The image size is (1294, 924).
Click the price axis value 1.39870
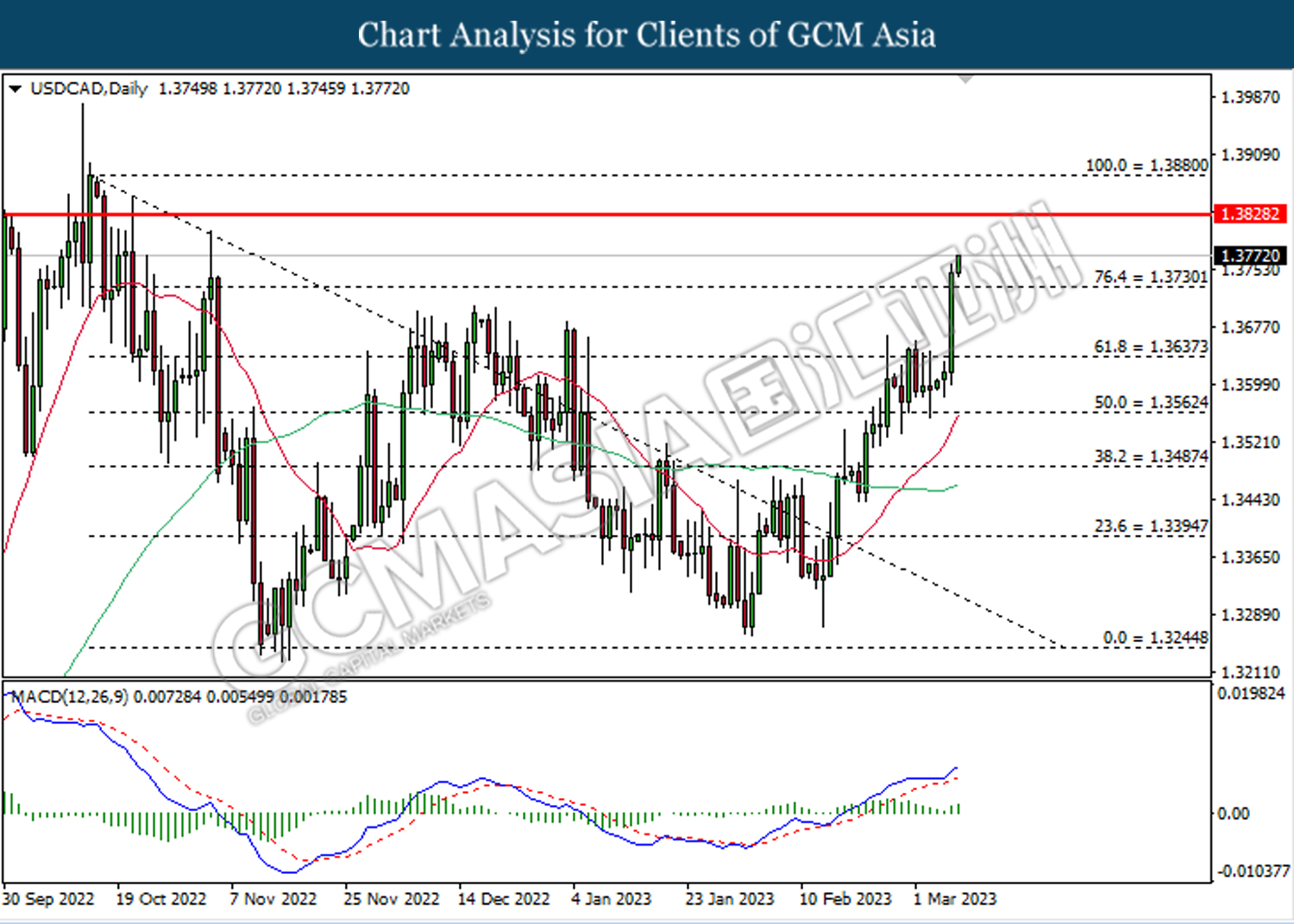1251,97
